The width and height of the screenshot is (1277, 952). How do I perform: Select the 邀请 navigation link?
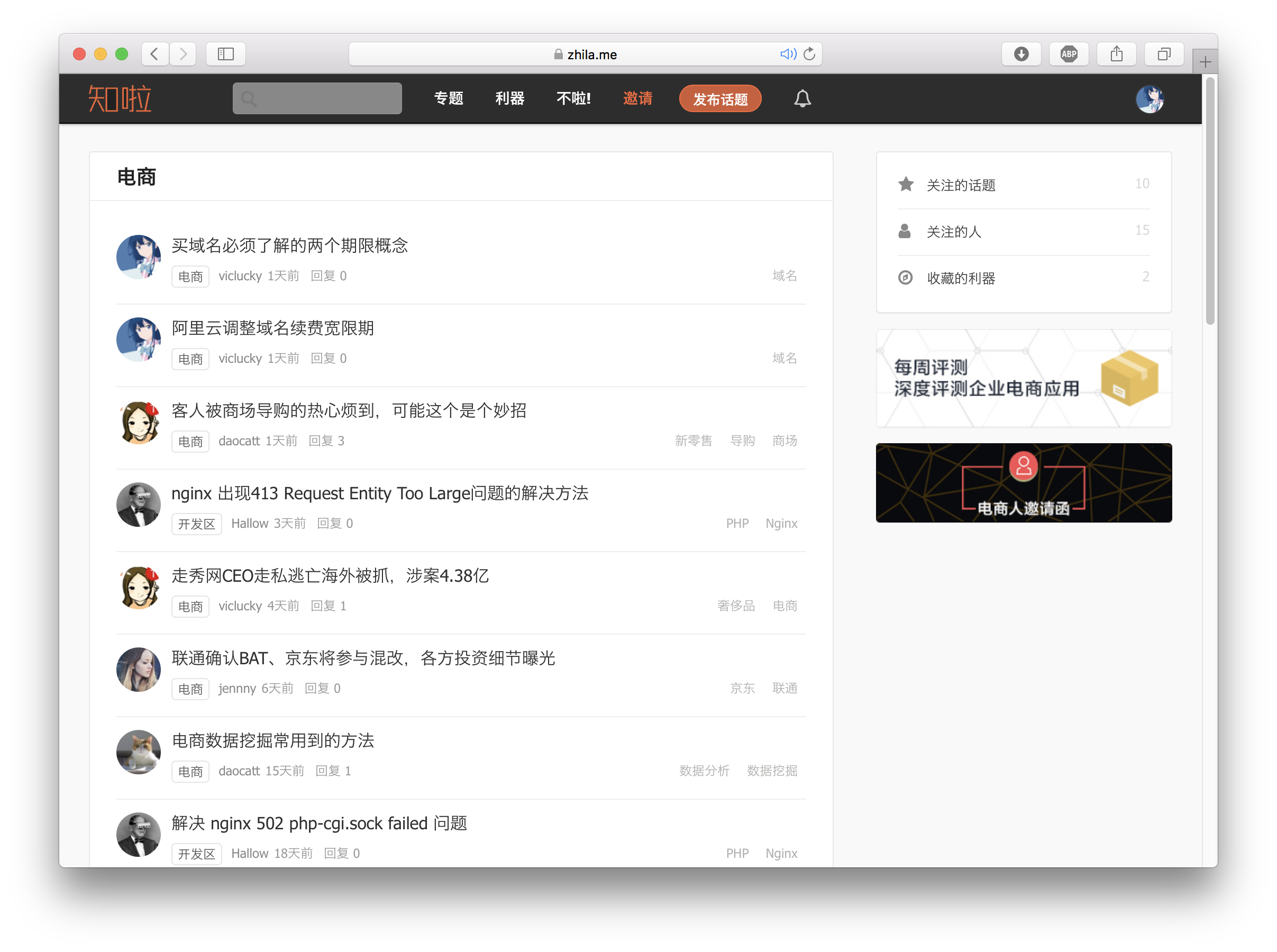click(x=637, y=98)
